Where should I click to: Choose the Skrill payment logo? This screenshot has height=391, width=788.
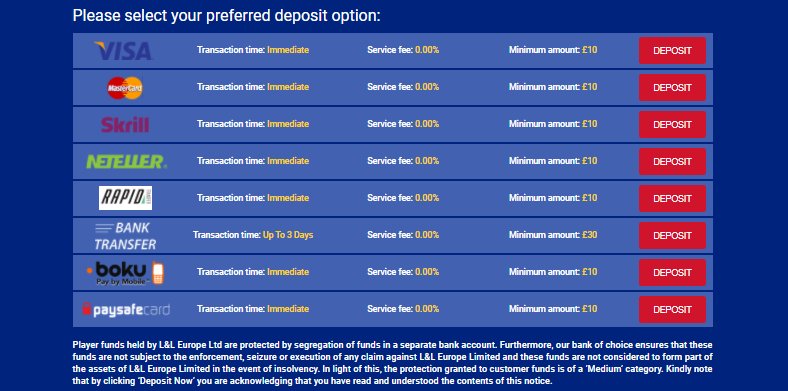tap(125, 124)
